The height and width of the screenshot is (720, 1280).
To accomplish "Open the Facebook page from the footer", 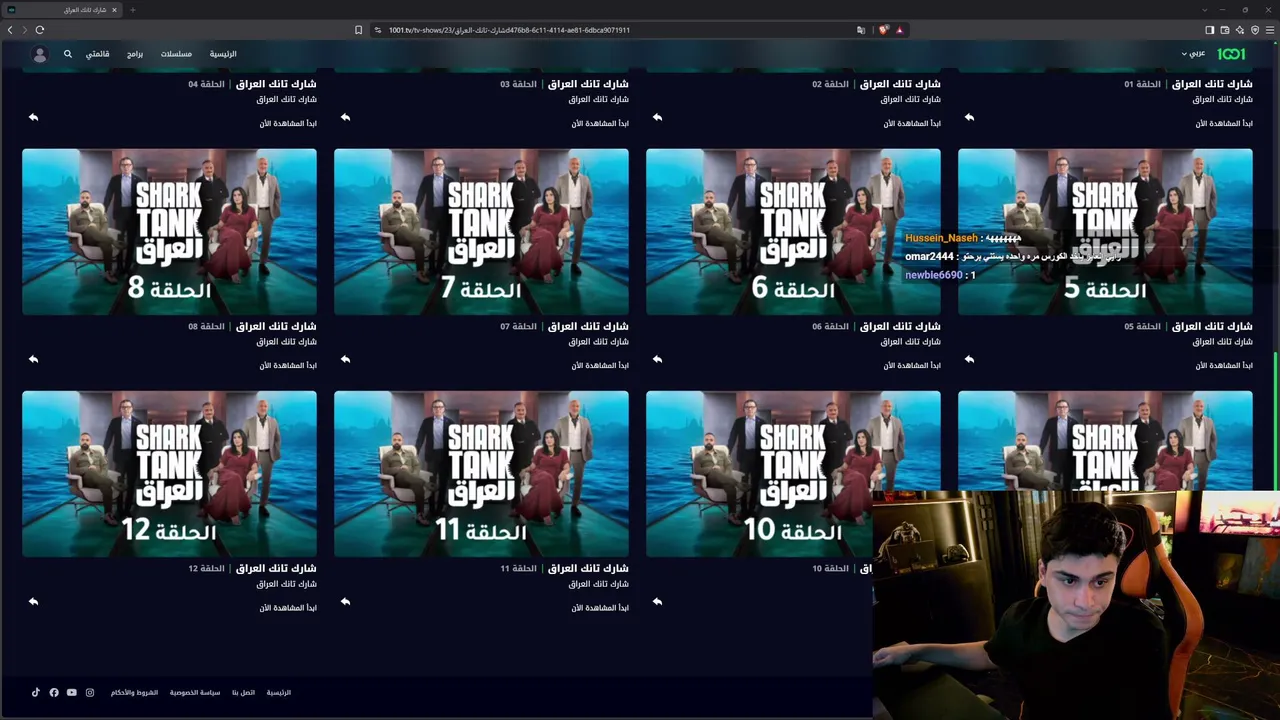I will pos(54,692).
